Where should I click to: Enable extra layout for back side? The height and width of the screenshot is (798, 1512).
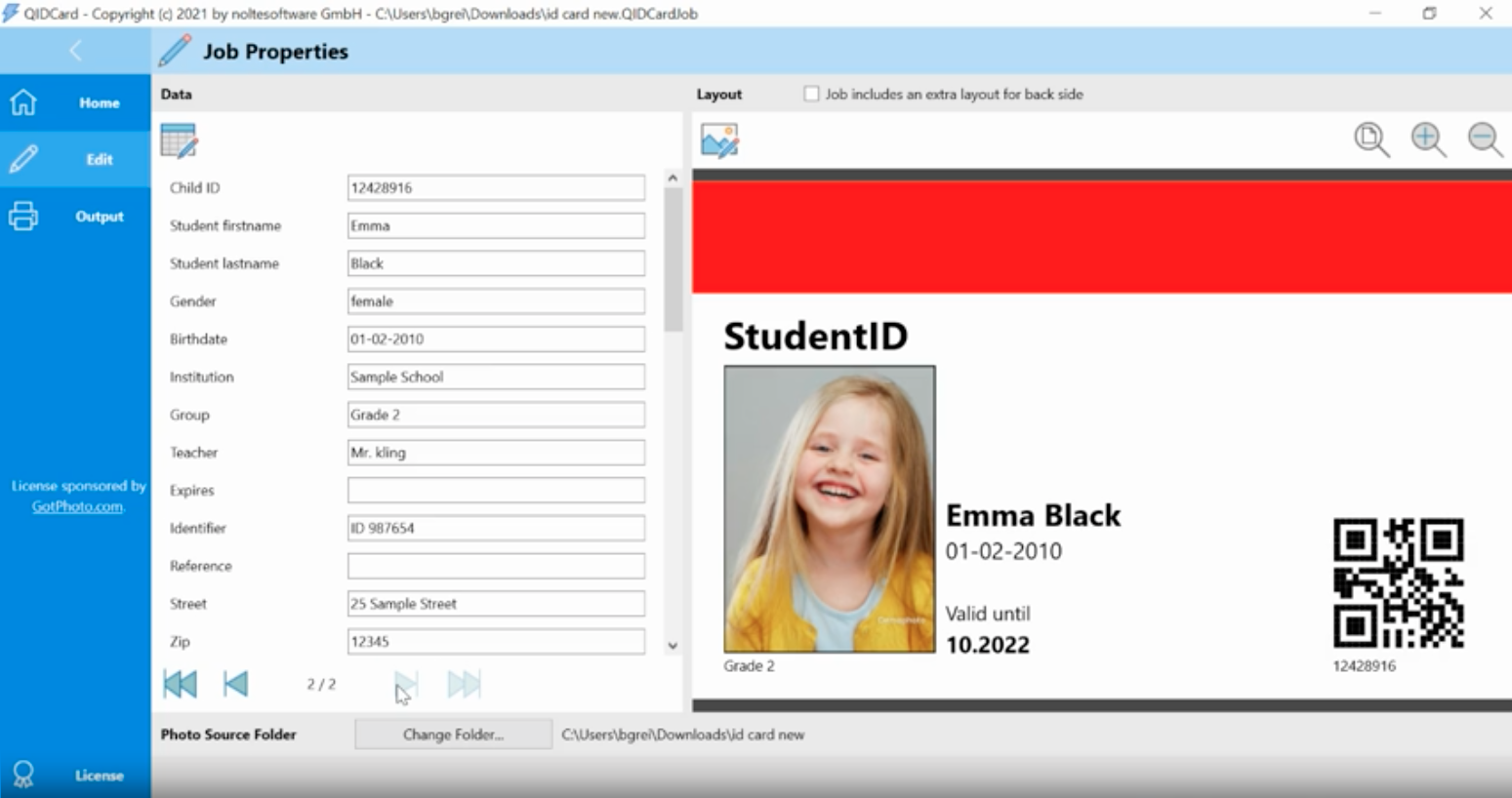tap(811, 94)
